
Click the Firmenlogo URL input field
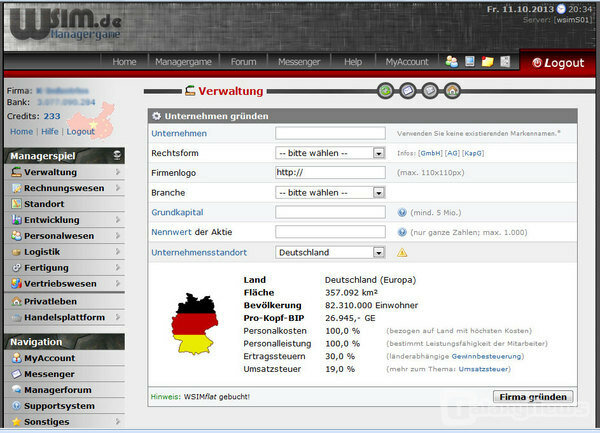(330, 173)
